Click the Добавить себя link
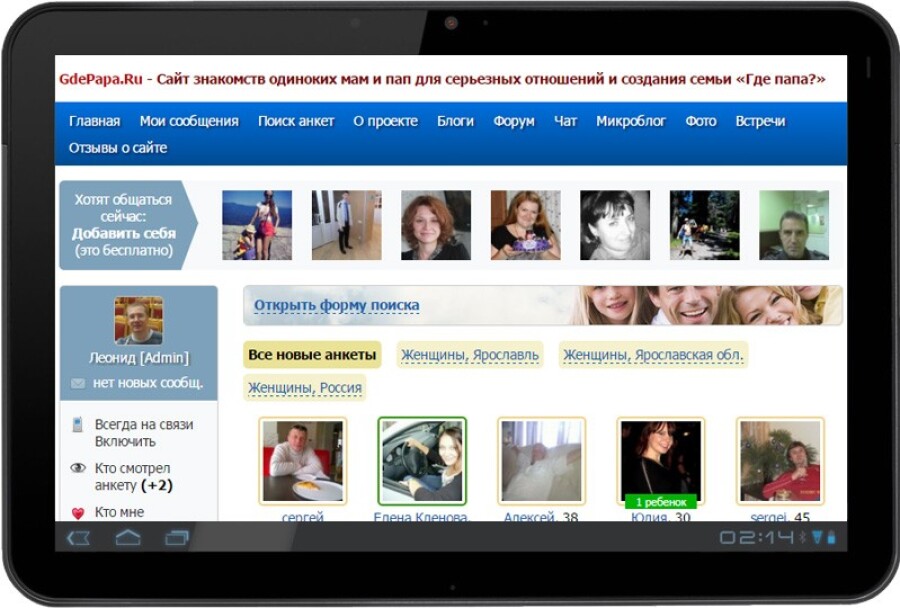Screen dimensions: 900x608 point(124,233)
